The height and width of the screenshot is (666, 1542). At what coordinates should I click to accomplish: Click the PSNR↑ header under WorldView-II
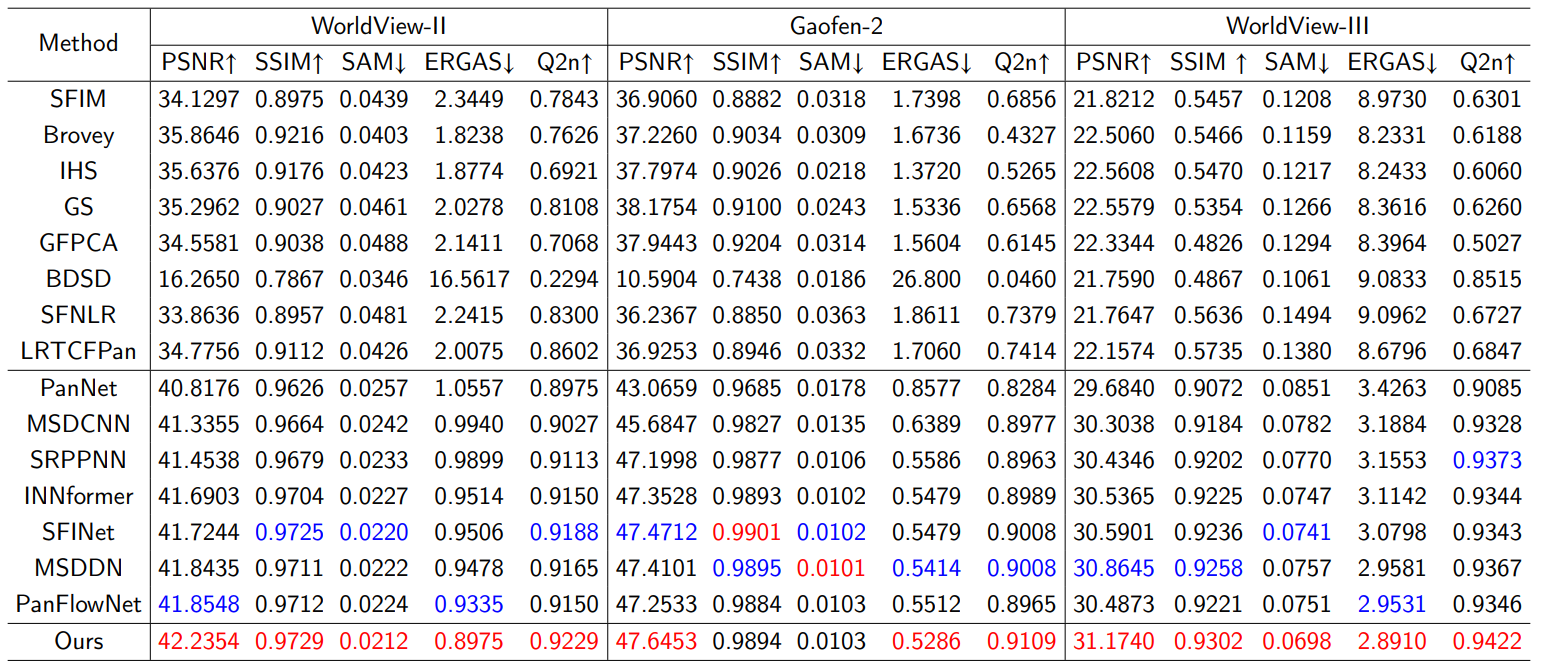(198, 63)
